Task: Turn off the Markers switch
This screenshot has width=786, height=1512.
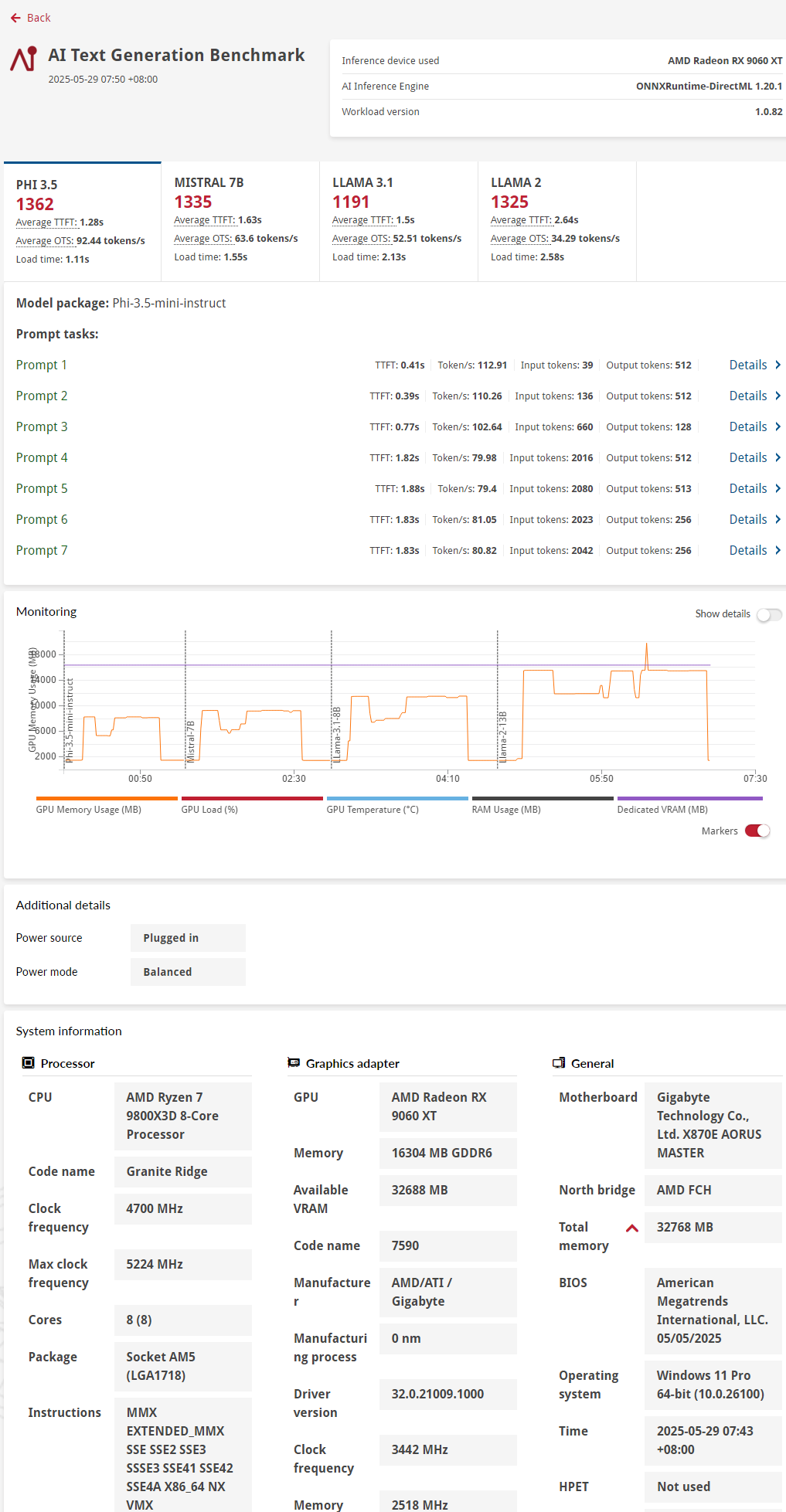Action: click(x=757, y=831)
